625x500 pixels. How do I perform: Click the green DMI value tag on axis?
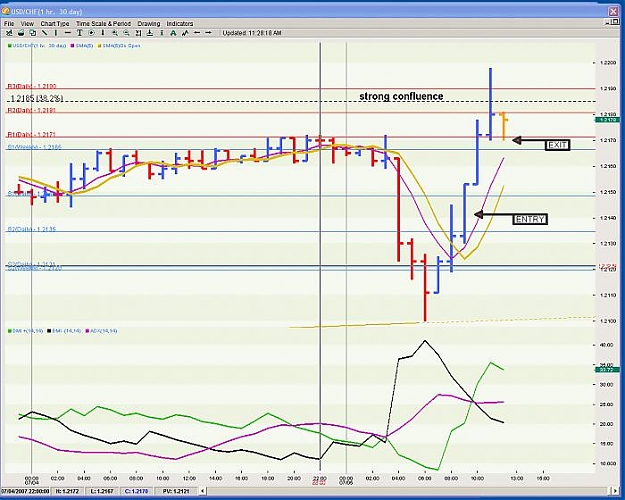(607, 370)
